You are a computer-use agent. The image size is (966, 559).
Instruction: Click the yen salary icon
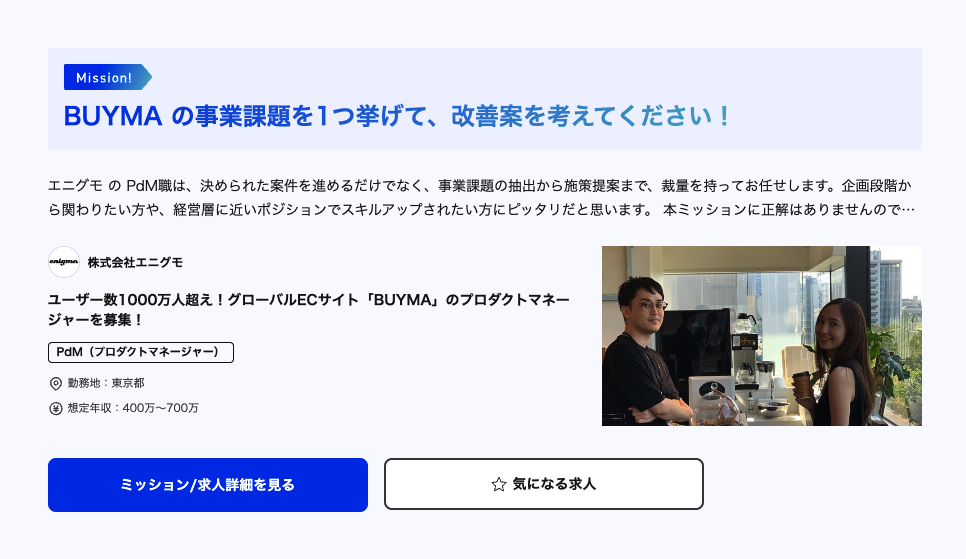coord(55,408)
